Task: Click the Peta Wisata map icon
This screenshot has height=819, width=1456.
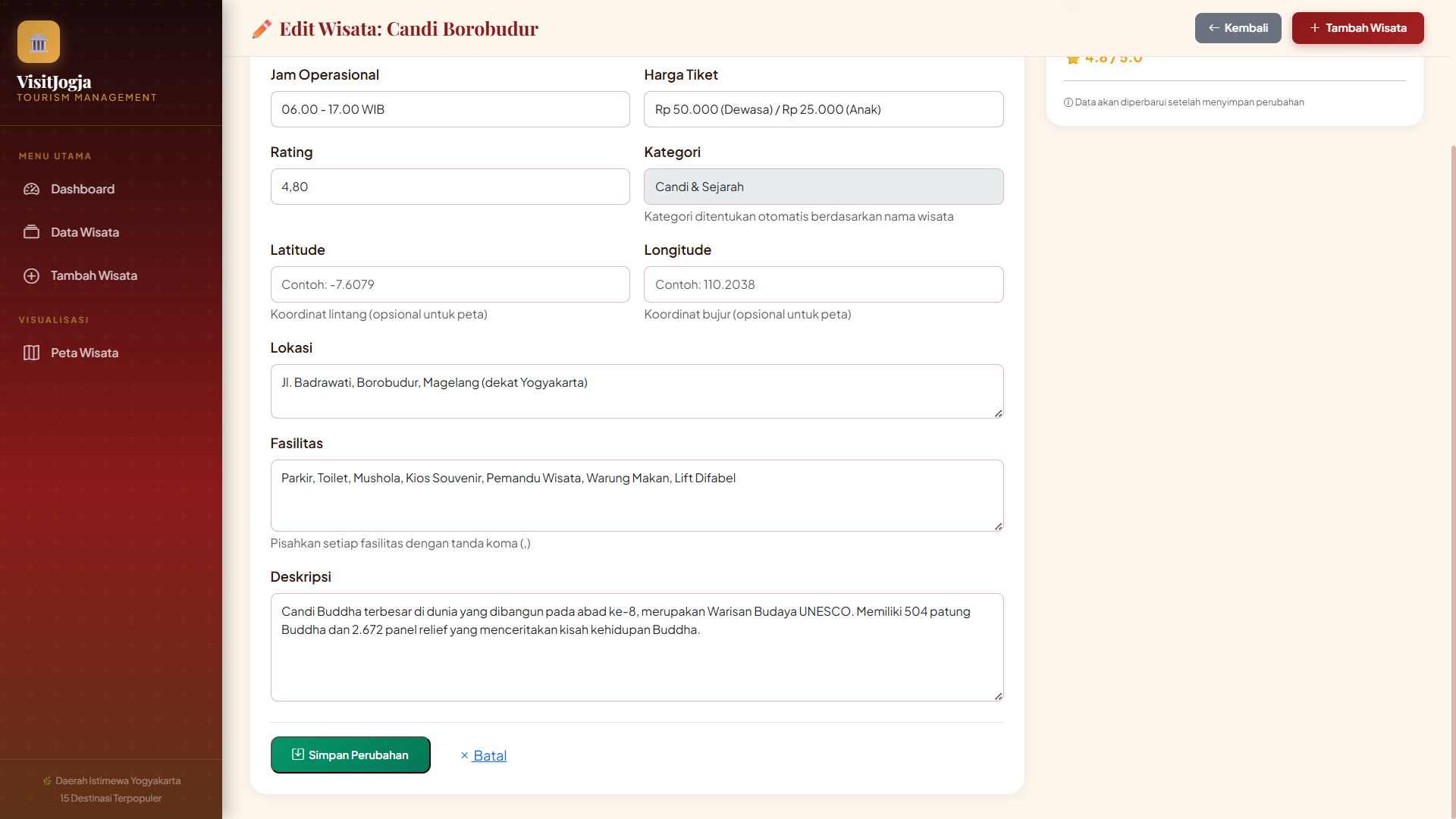Action: pos(31,353)
